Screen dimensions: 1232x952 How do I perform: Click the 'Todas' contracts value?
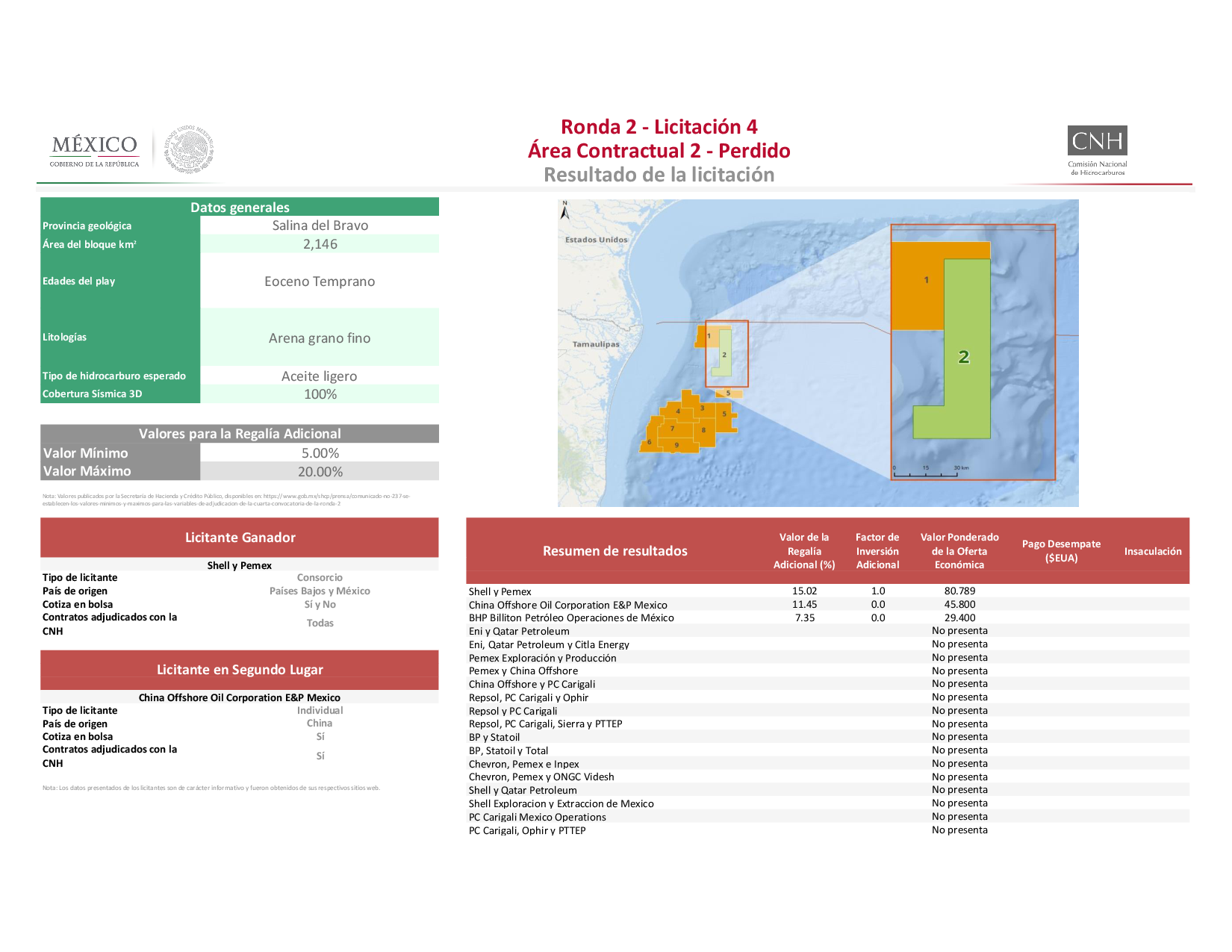320,623
